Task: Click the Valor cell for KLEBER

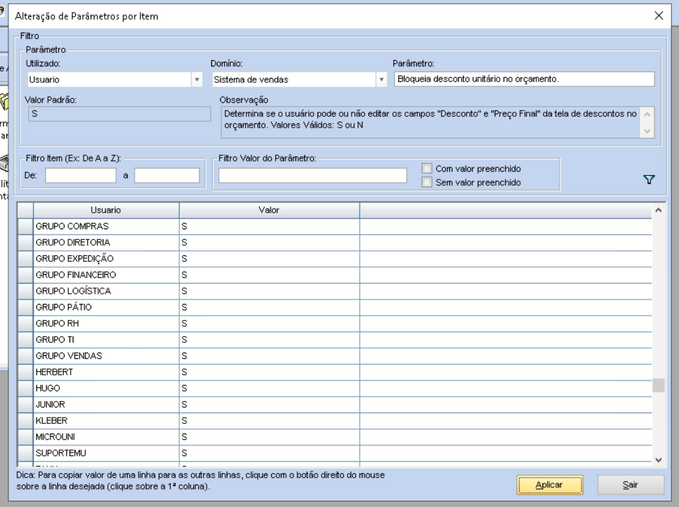Action: [x=269, y=421]
